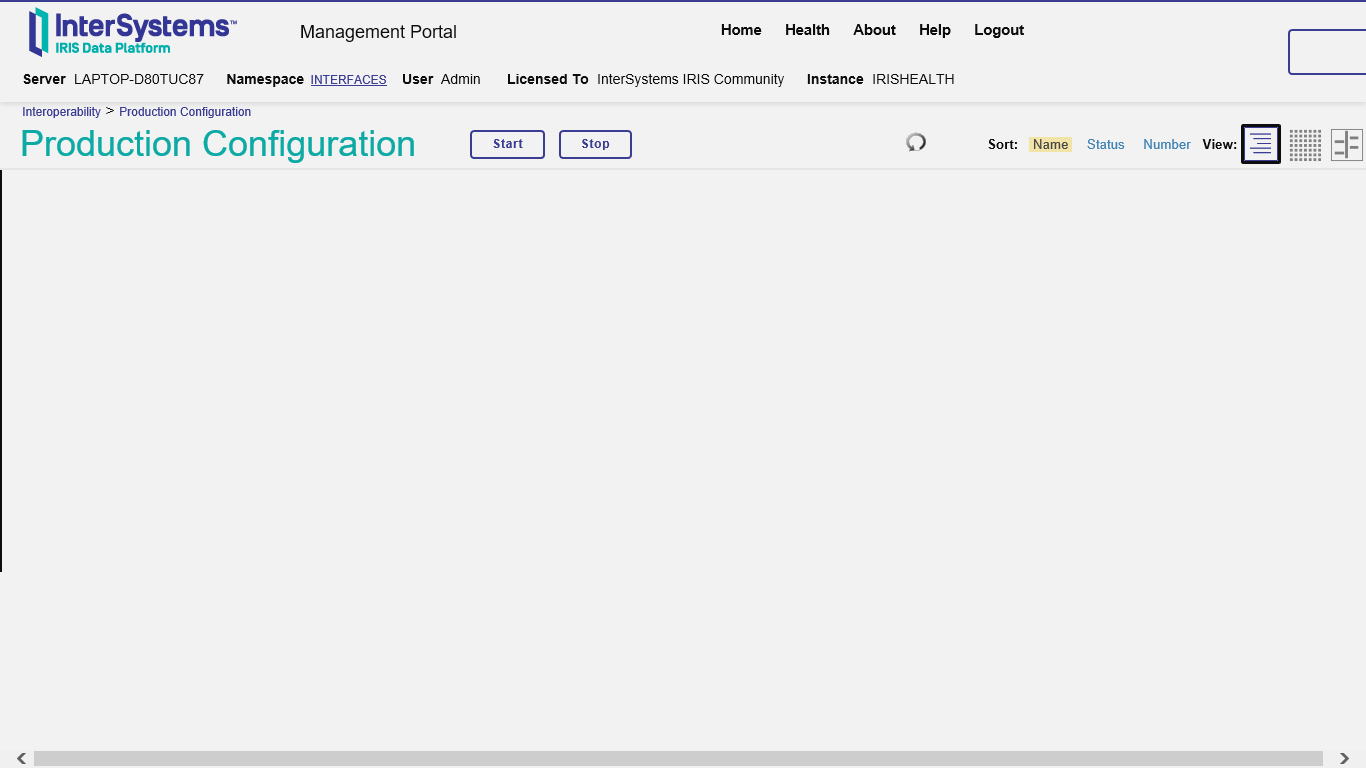Viewport: 1366px width, 768px height.
Task: Click the IRISHEALTH instance name
Action: pyautogui.click(x=913, y=79)
